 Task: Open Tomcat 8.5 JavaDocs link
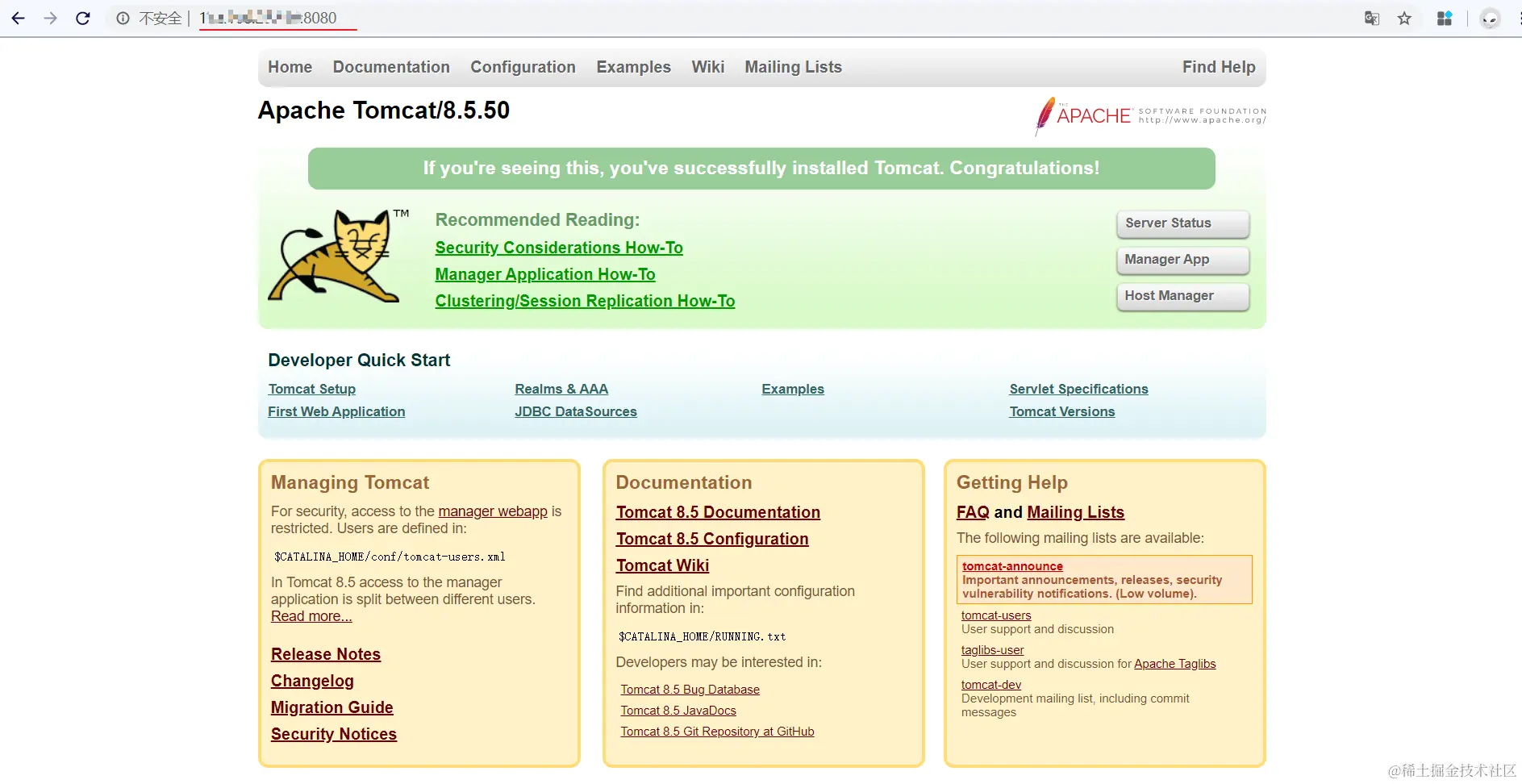(x=678, y=711)
